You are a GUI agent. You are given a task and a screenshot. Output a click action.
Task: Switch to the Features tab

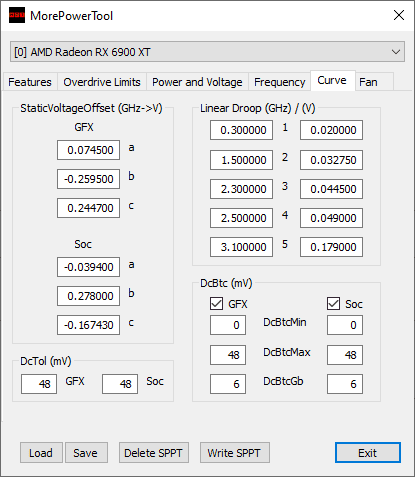click(30, 82)
